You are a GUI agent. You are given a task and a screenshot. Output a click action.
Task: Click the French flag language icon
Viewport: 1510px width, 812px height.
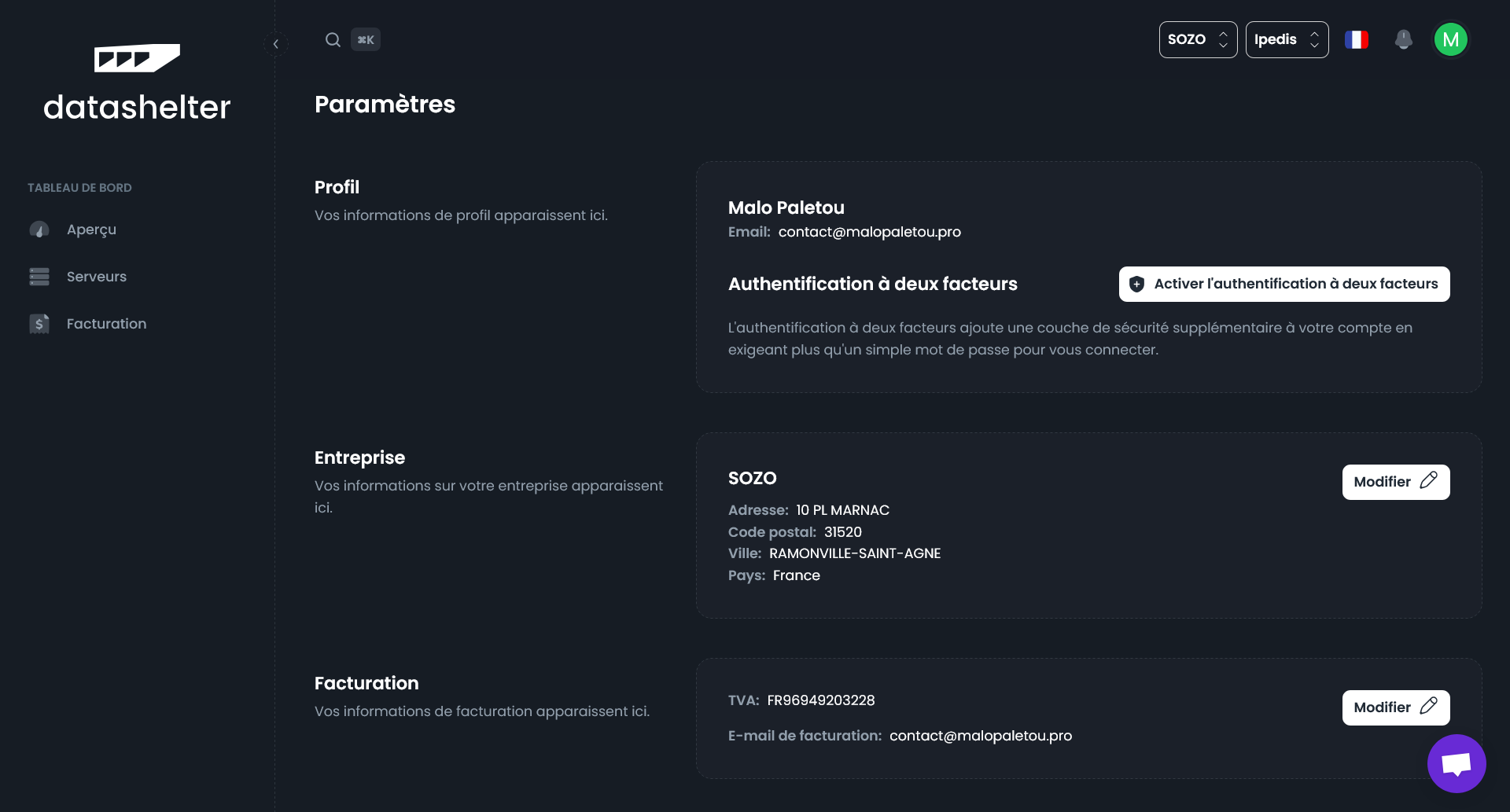tap(1357, 39)
